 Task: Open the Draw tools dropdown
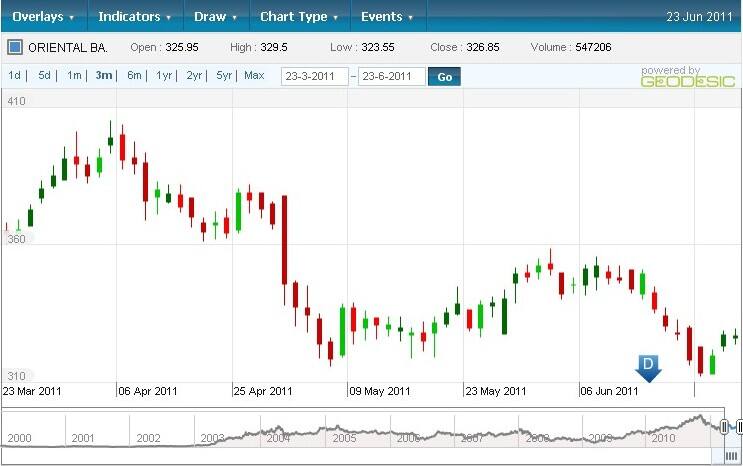pos(215,17)
